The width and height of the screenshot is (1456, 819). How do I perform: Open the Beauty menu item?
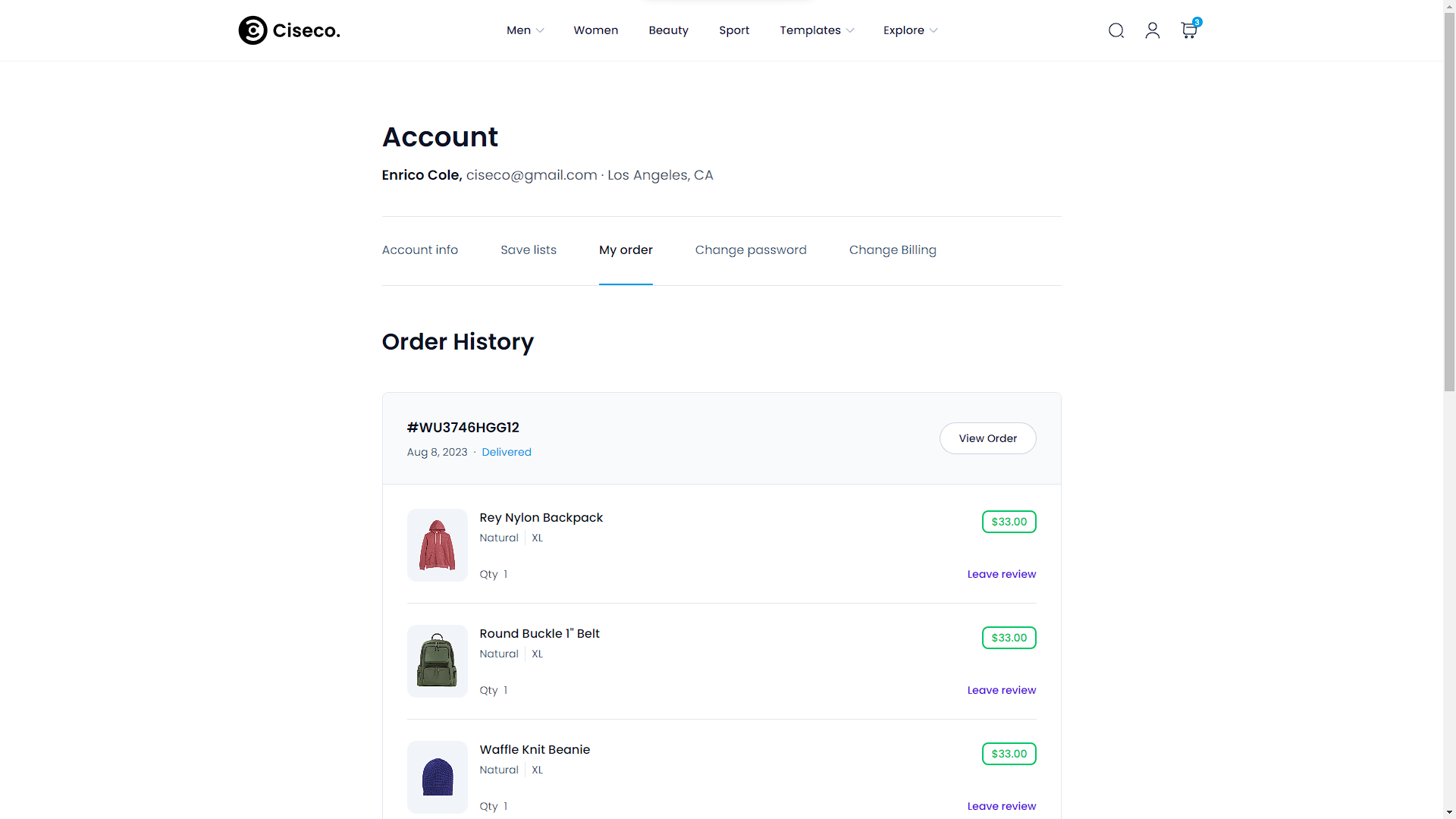pos(668,30)
